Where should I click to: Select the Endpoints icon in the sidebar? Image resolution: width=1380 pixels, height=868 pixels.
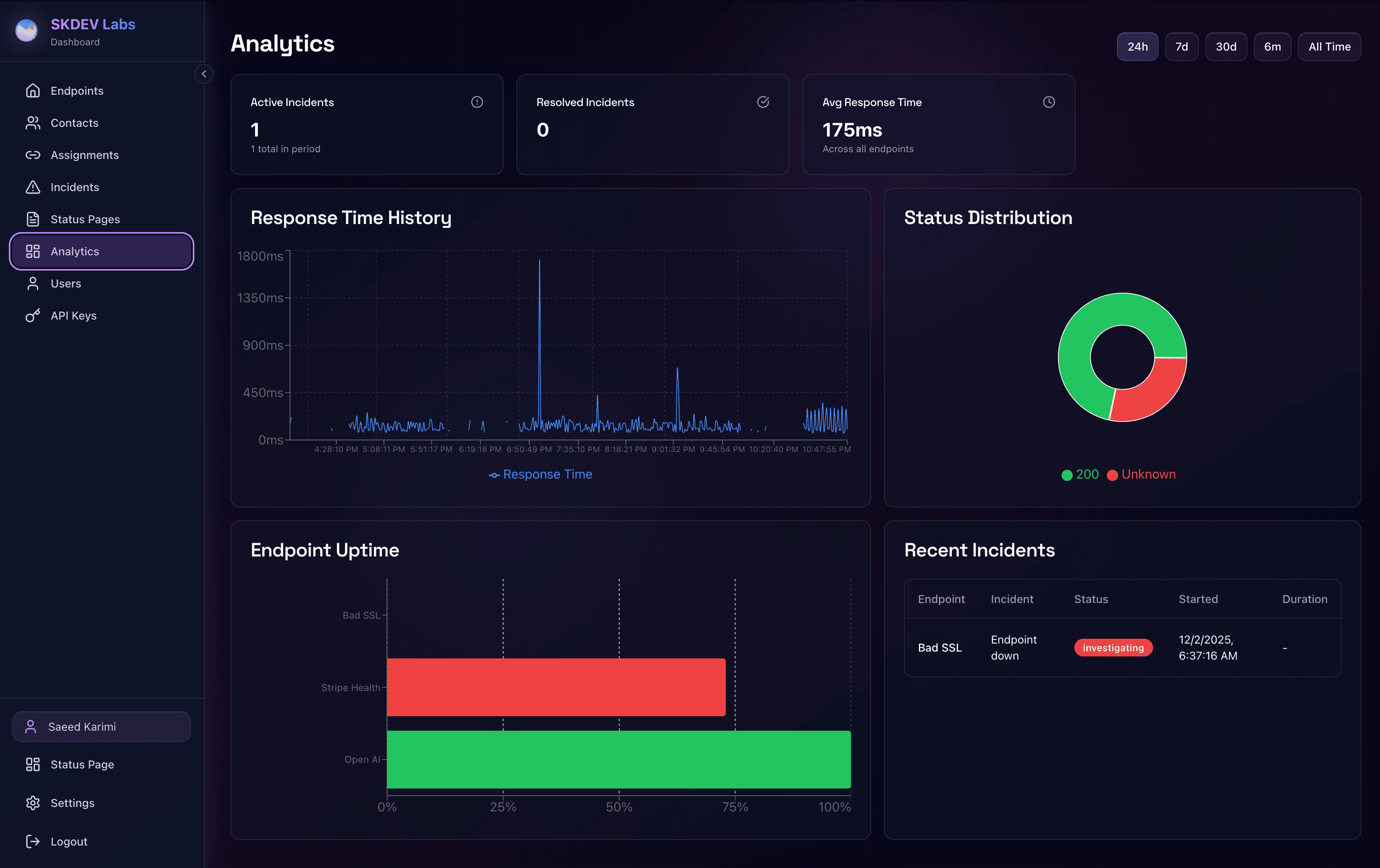coord(33,90)
